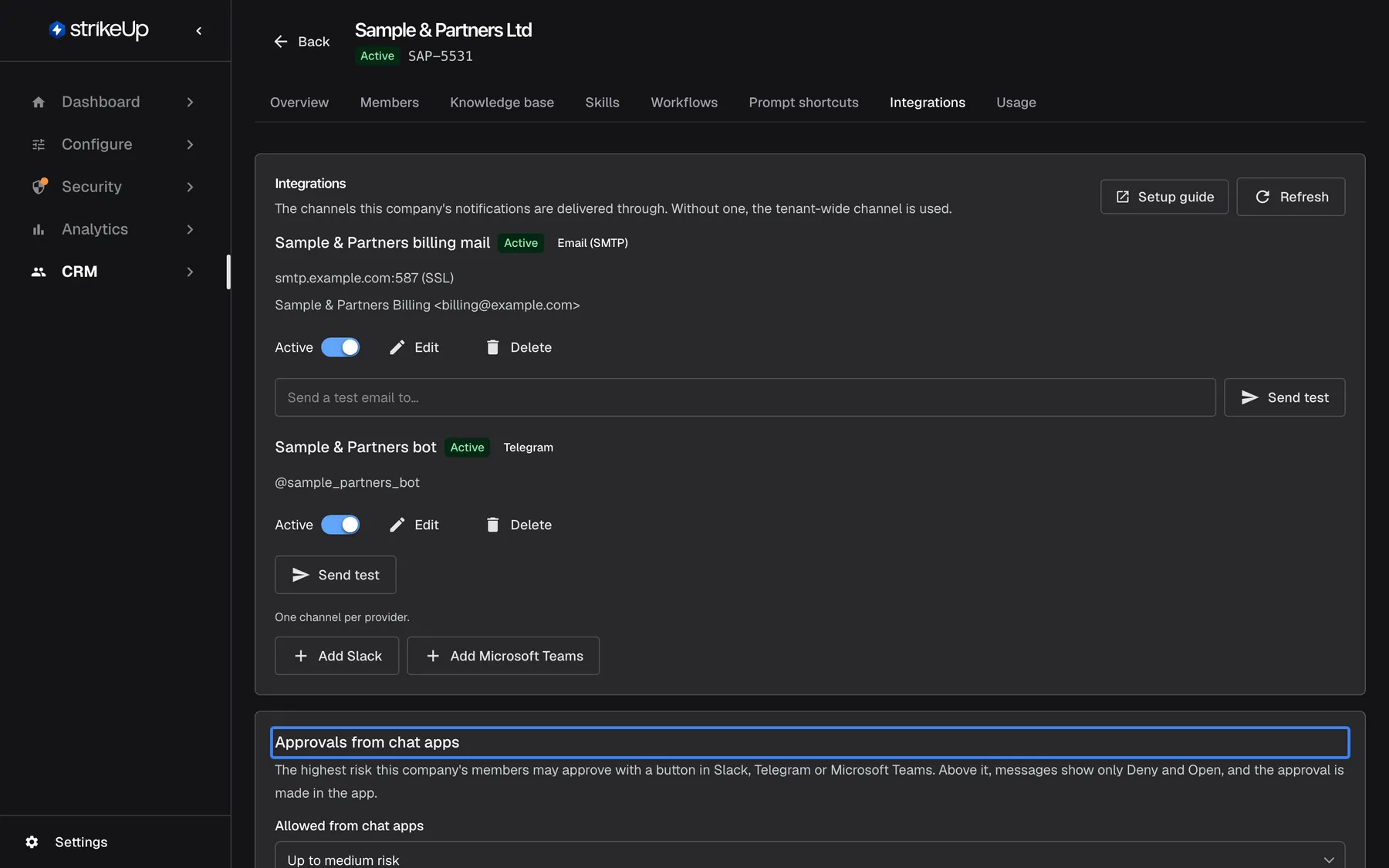Switch to the Overview tab

[x=299, y=103]
